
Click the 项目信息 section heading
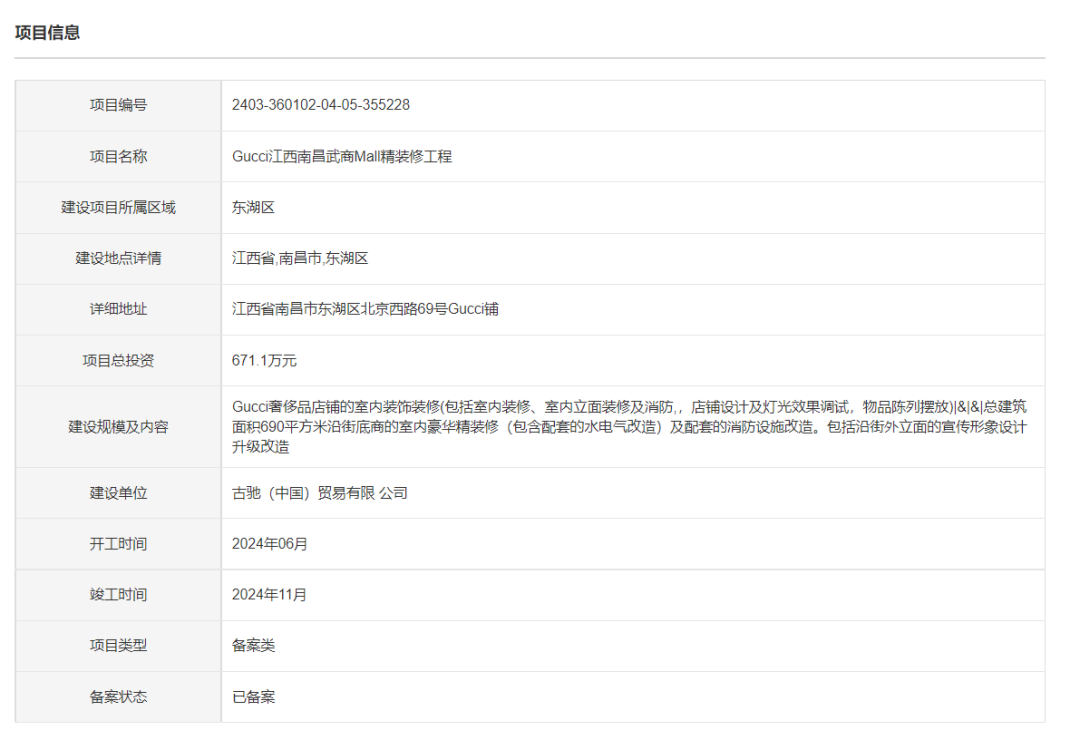pyautogui.click(x=47, y=33)
